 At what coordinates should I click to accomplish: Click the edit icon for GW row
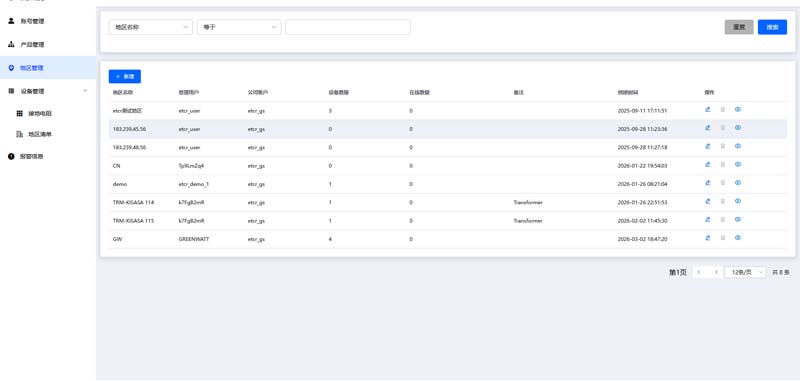coord(708,238)
